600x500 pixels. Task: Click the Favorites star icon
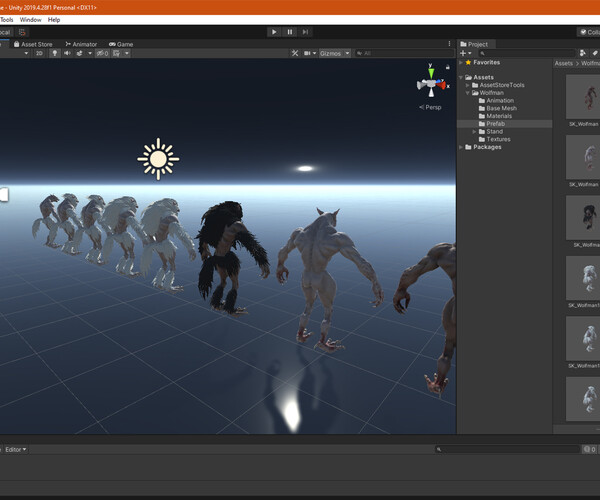point(468,62)
